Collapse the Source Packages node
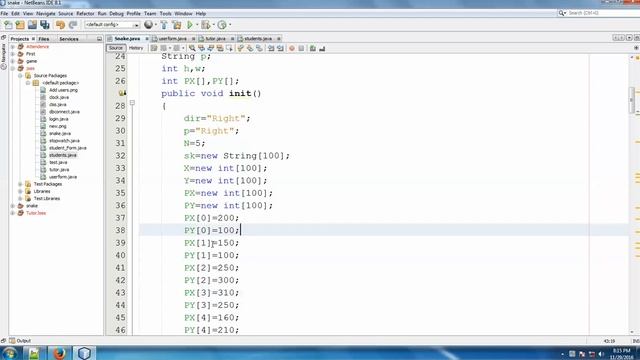Image resolution: width=640 pixels, height=360 pixels. [x=20, y=76]
